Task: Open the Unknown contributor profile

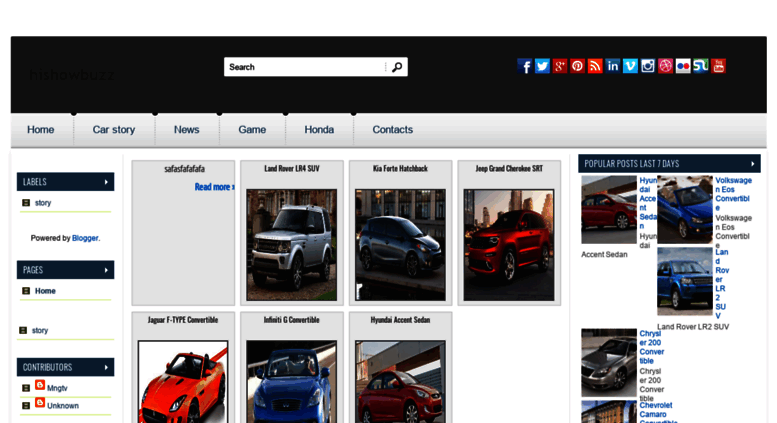Action: pyautogui.click(x=63, y=406)
